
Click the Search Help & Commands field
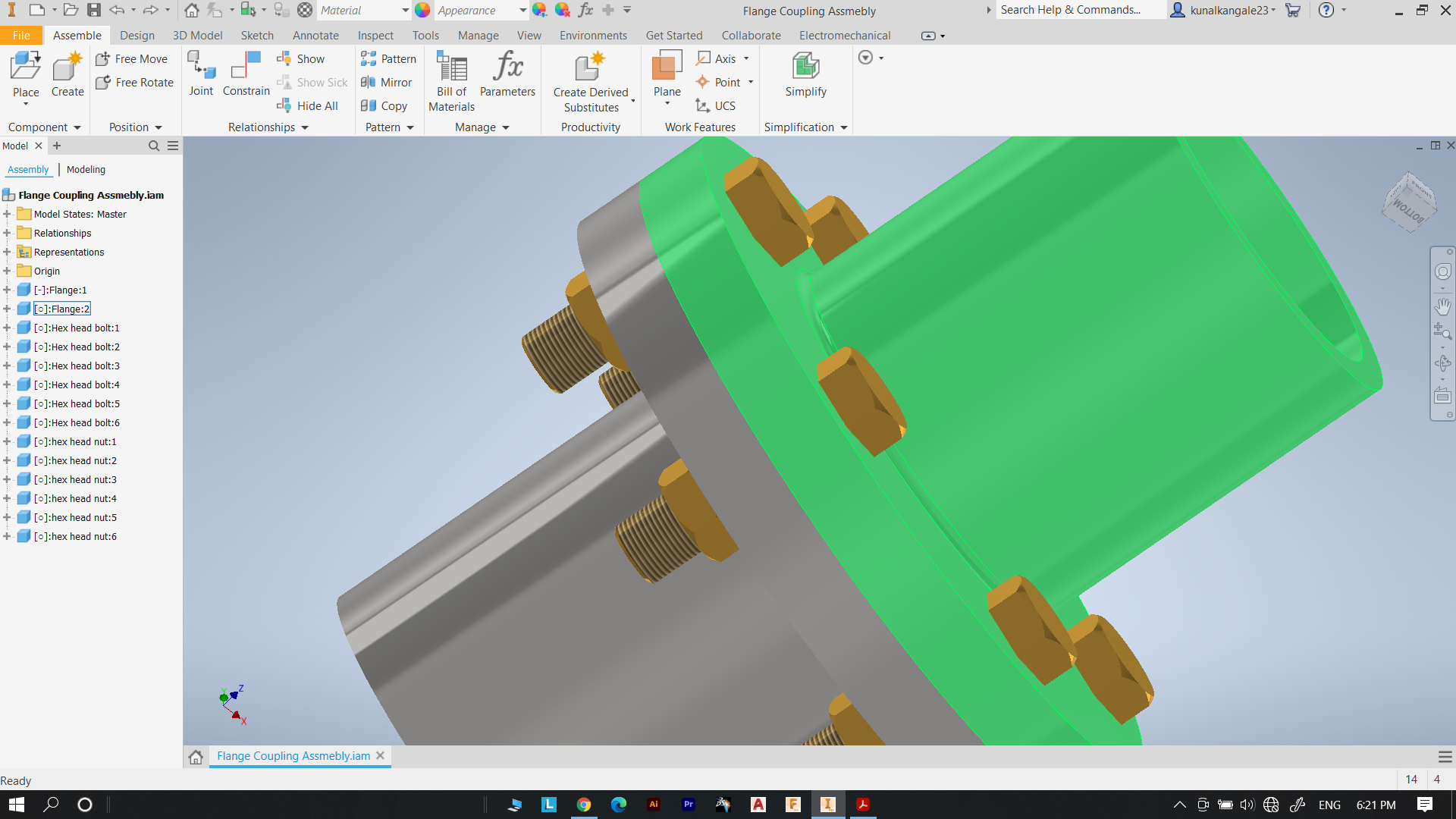click(1080, 10)
